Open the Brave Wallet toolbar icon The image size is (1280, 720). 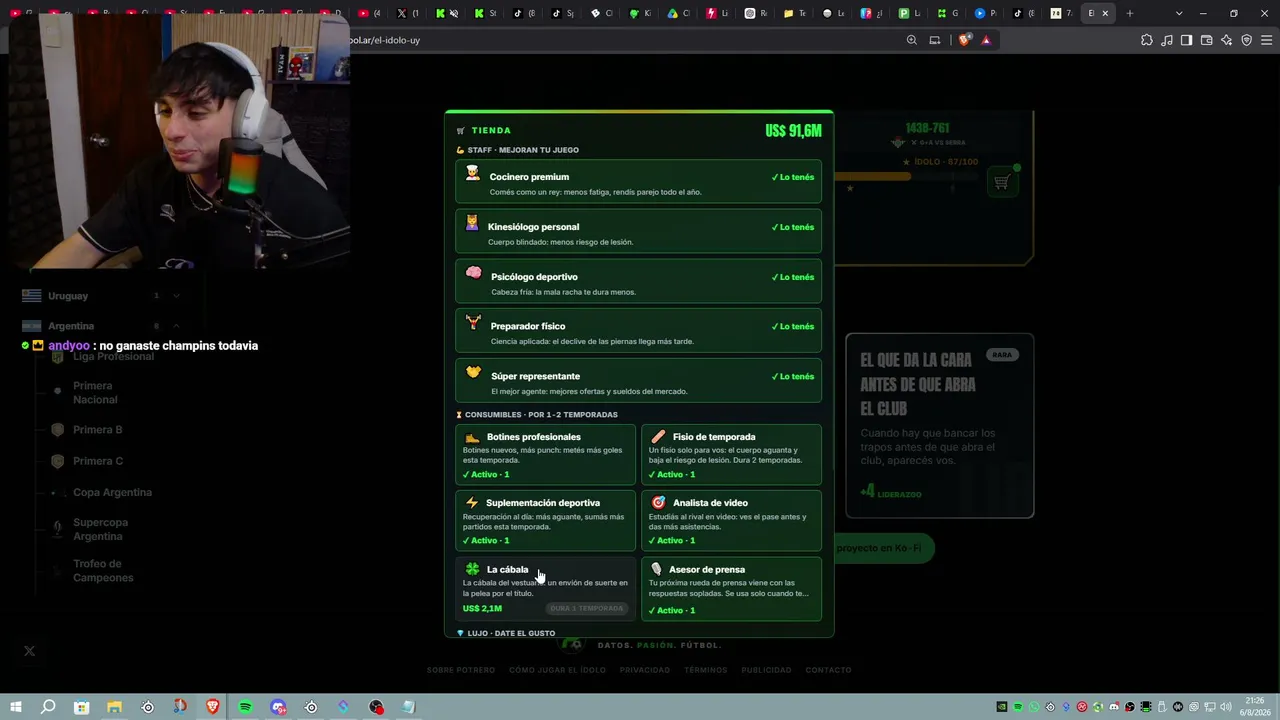point(1206,40)
